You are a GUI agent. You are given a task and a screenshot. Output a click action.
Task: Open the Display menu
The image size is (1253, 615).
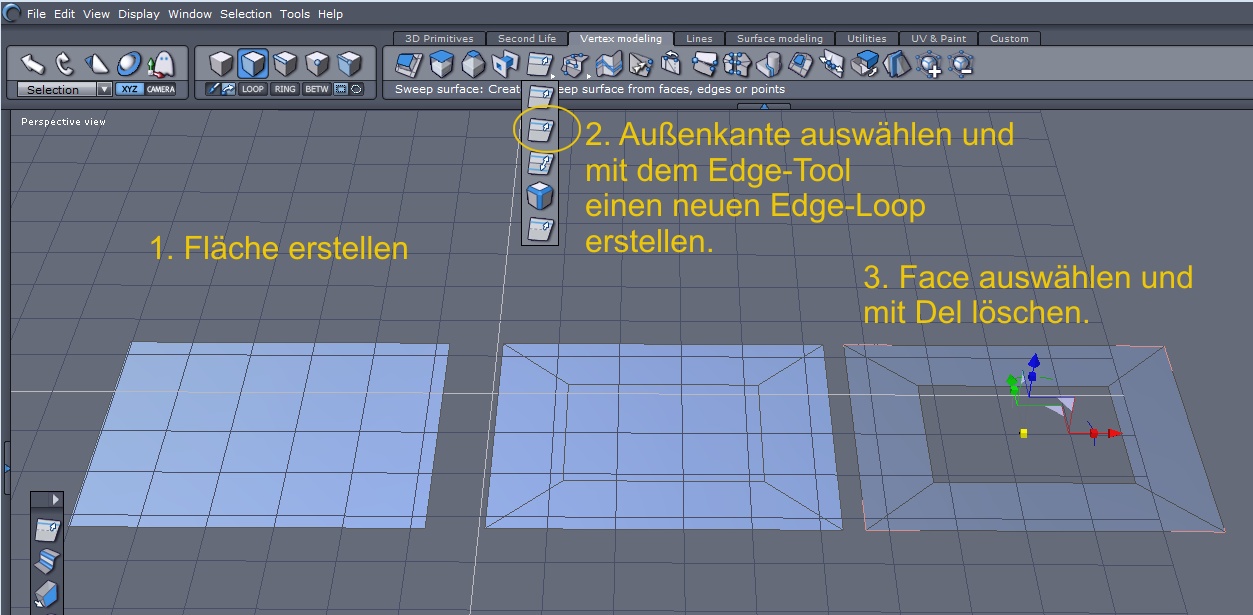140,14
